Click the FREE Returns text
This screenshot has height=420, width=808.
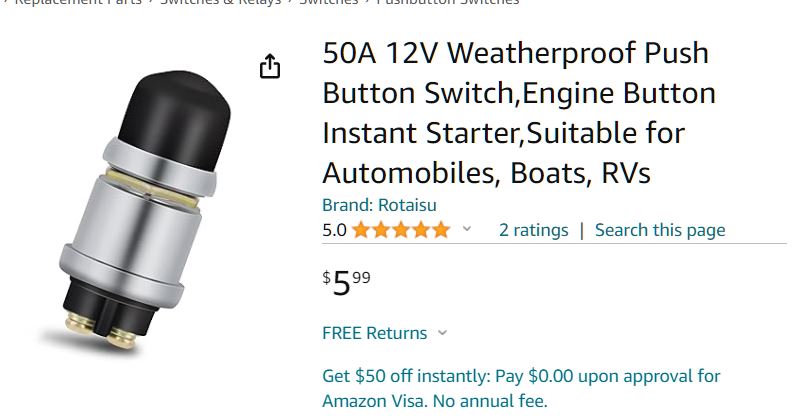(x=374, y=333)
